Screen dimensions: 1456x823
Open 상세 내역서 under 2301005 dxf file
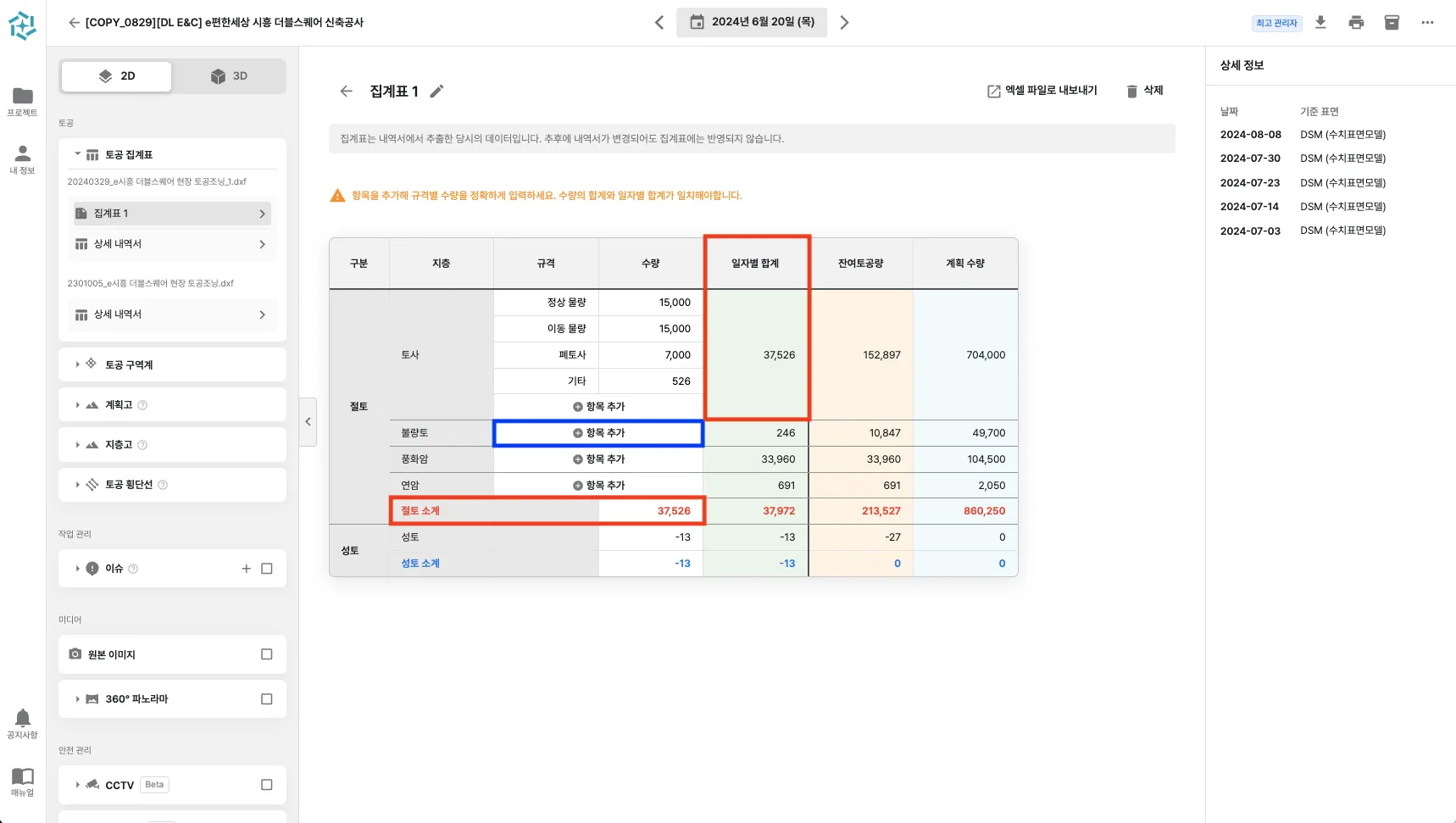point(172,314)
